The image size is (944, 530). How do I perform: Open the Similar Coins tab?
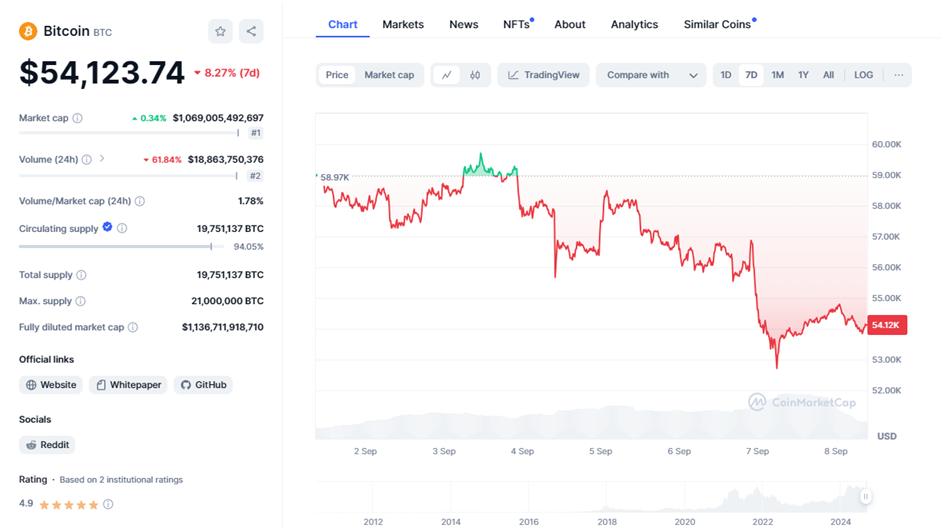click(x=719, y=25)
